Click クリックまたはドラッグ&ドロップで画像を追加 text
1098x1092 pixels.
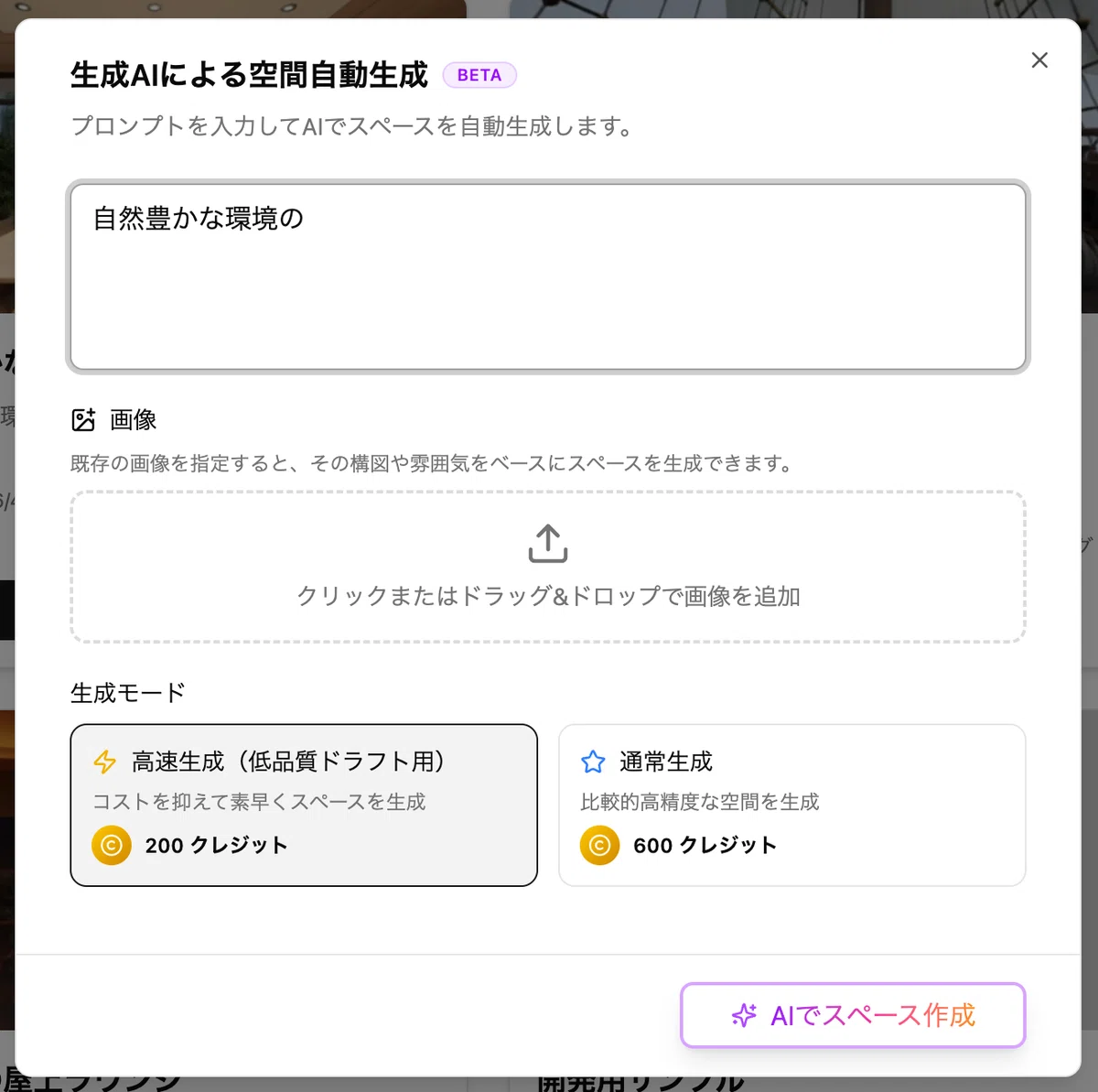tap(548, 596)
